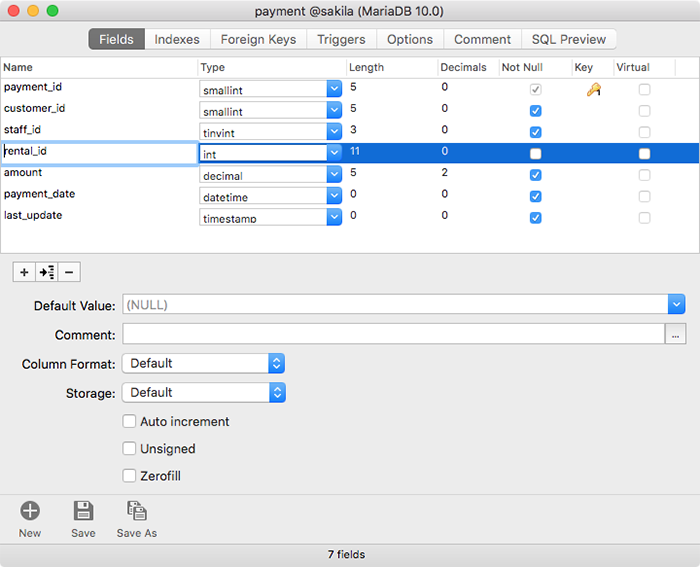Select the payment_date field name
Image resolution: width=700 pixels, height=567 pixels.
[x=39, y=194]
